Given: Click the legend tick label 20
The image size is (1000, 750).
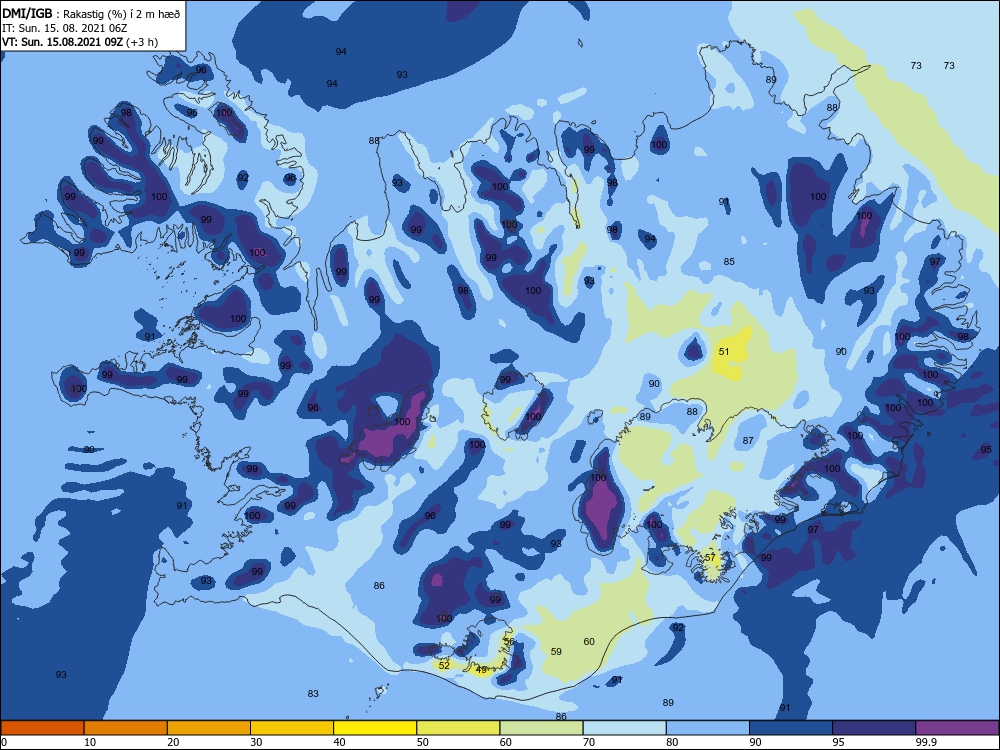Looking at the screenshot, I should pyautogui.click(x=173, y=742).
